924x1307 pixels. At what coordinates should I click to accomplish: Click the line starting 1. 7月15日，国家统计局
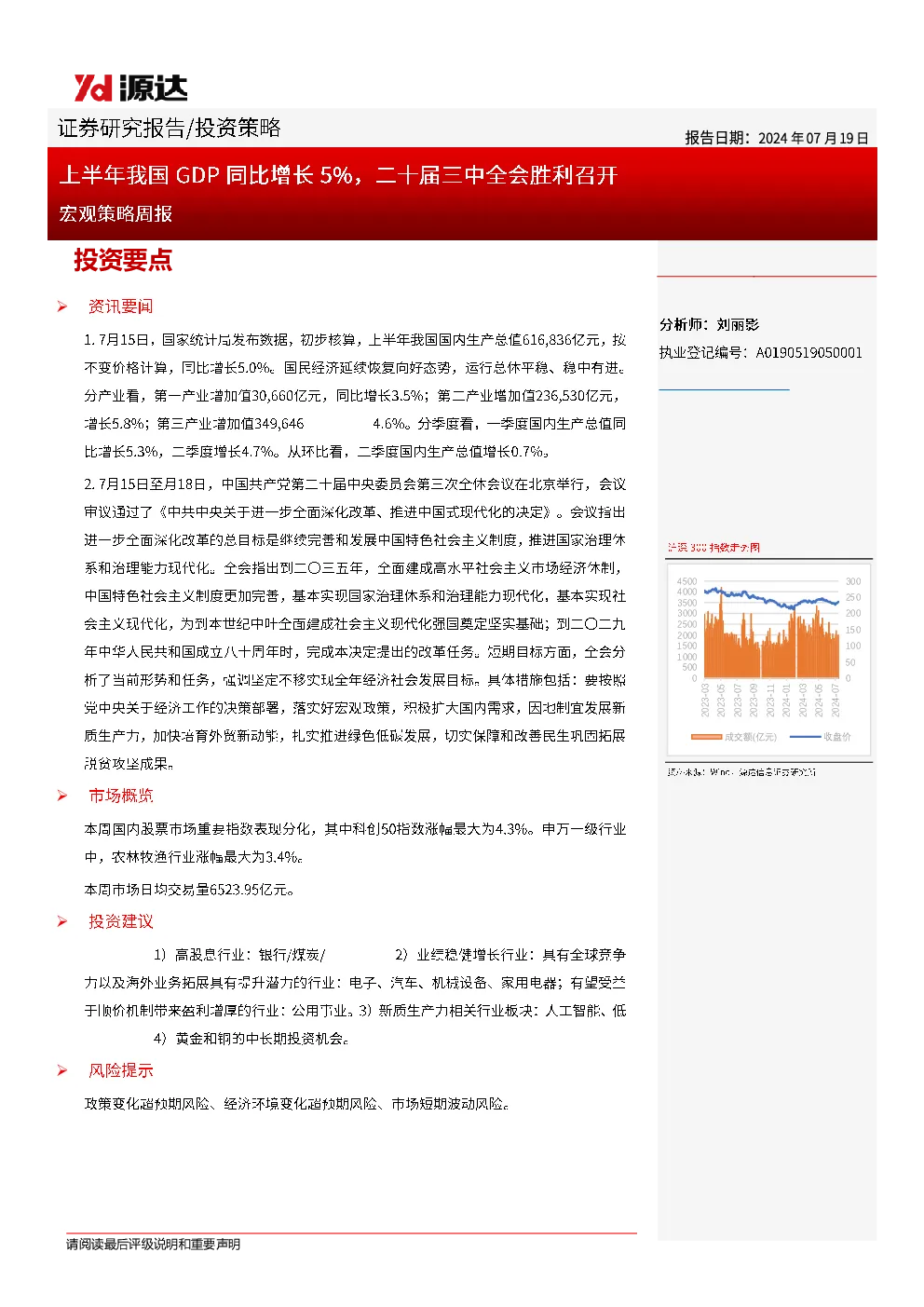click(355, 340)
